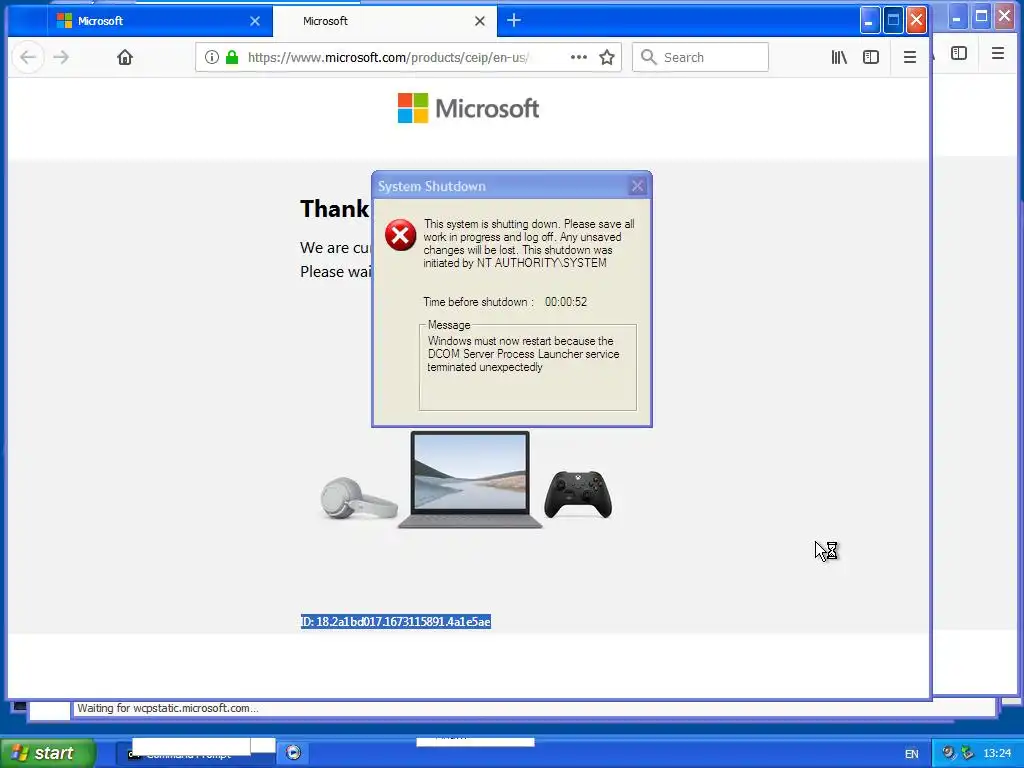Click the first system tray icon
1024x768 pixels.
pos(949,753)
